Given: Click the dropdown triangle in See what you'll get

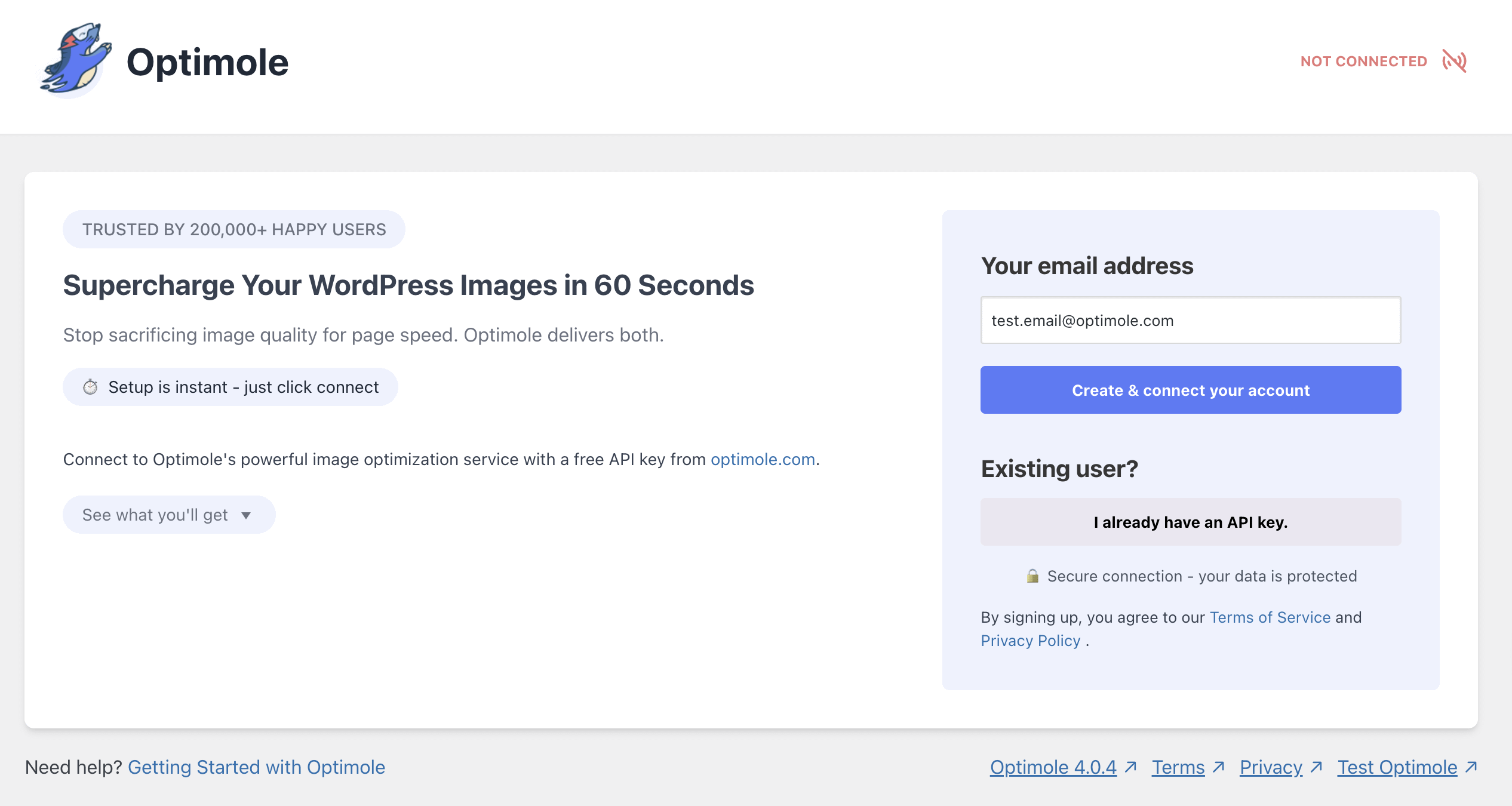Looking at the screenshot, I should (x=246, y=515).
